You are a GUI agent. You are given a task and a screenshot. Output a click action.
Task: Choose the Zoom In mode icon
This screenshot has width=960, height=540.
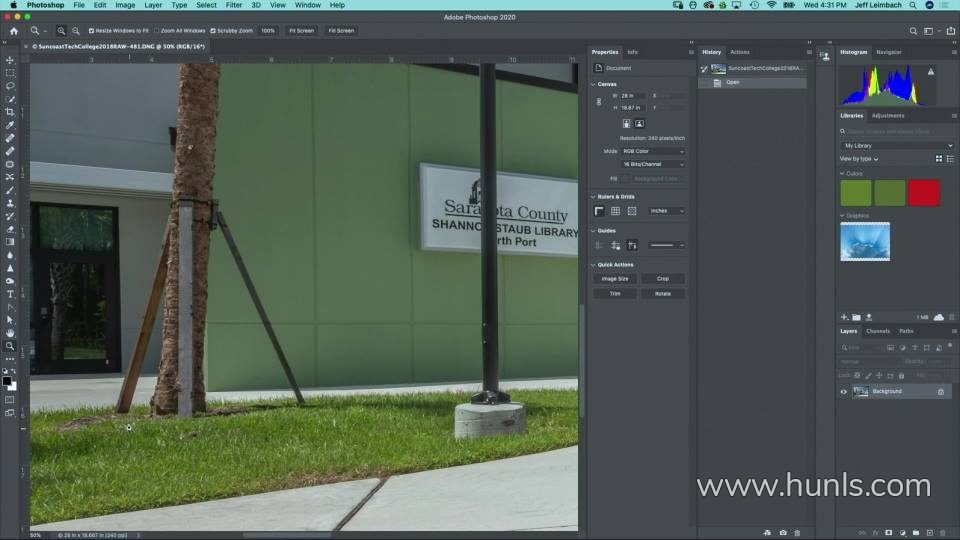[x=61, y=31]
